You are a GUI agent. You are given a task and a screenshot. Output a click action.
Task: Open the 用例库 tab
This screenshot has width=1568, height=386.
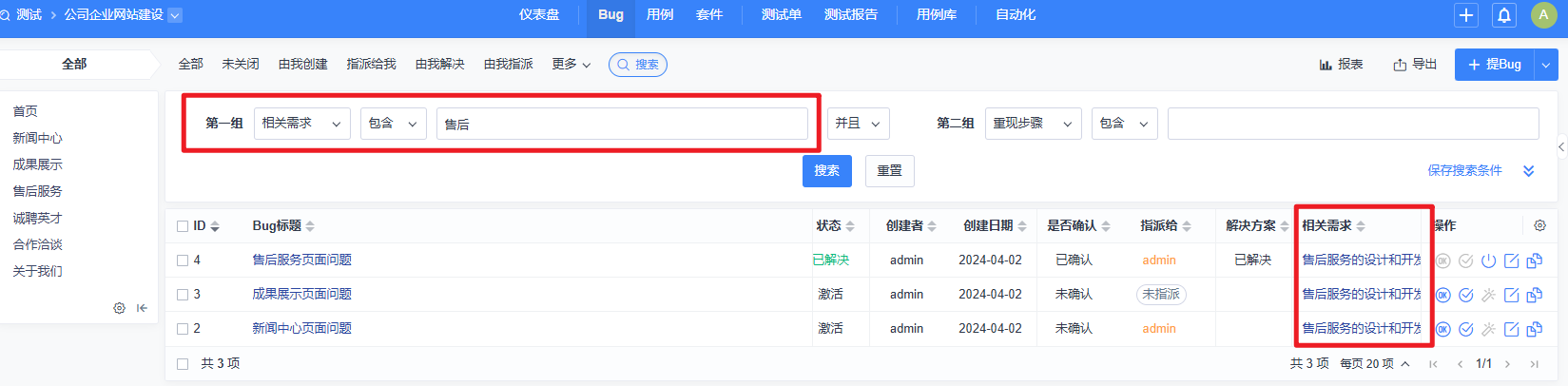(x=937, y=15)
